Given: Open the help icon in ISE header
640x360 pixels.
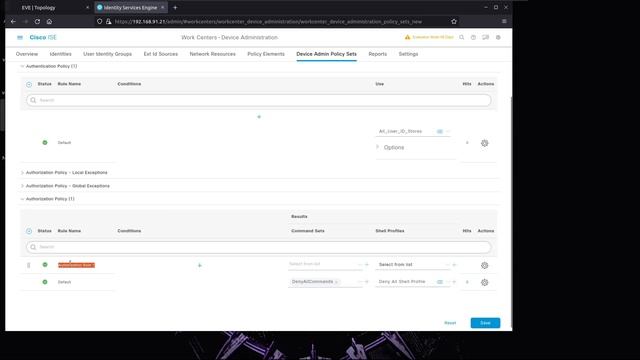Looking at the screenshot, I should 473,38.
